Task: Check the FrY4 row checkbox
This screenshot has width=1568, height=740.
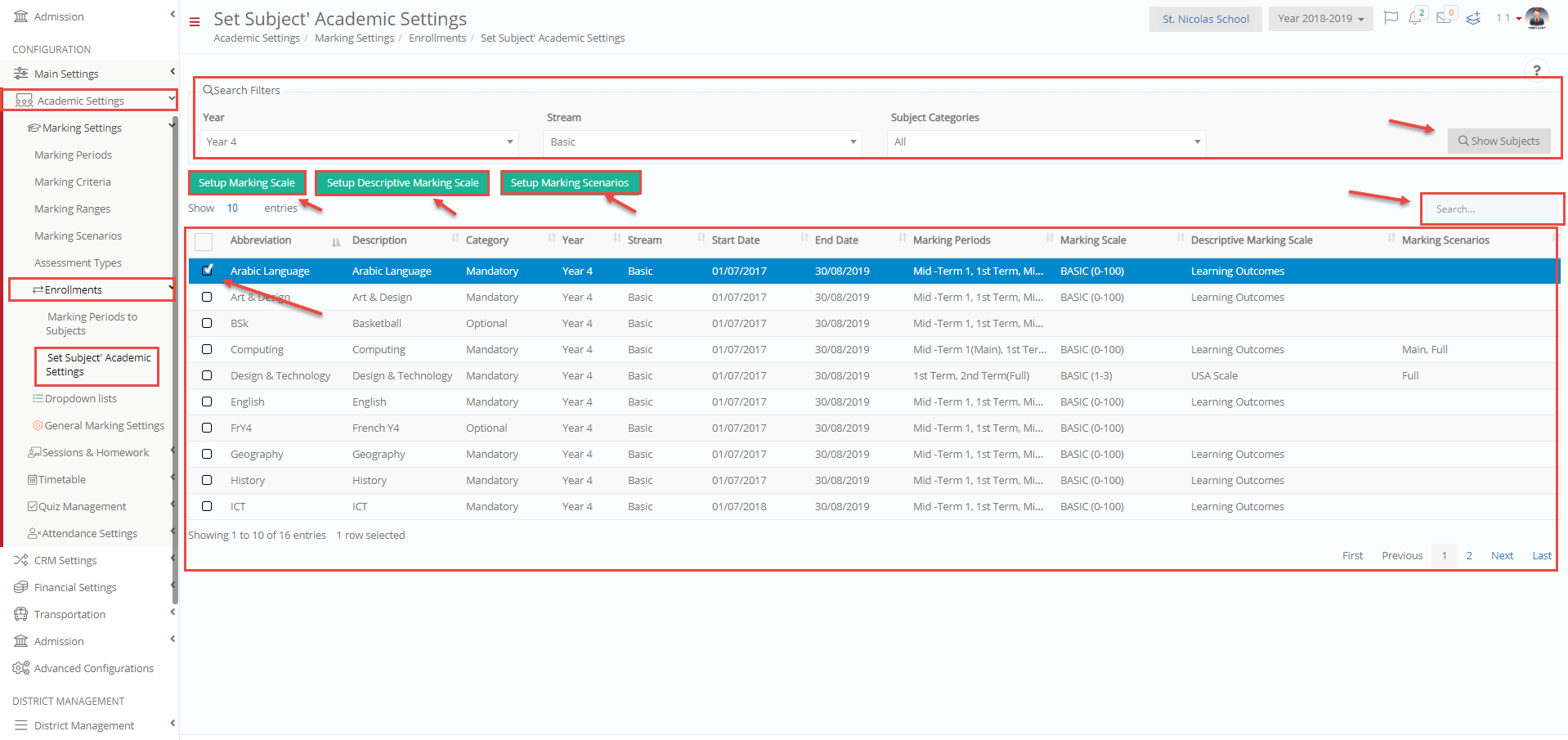Action: 207,428
